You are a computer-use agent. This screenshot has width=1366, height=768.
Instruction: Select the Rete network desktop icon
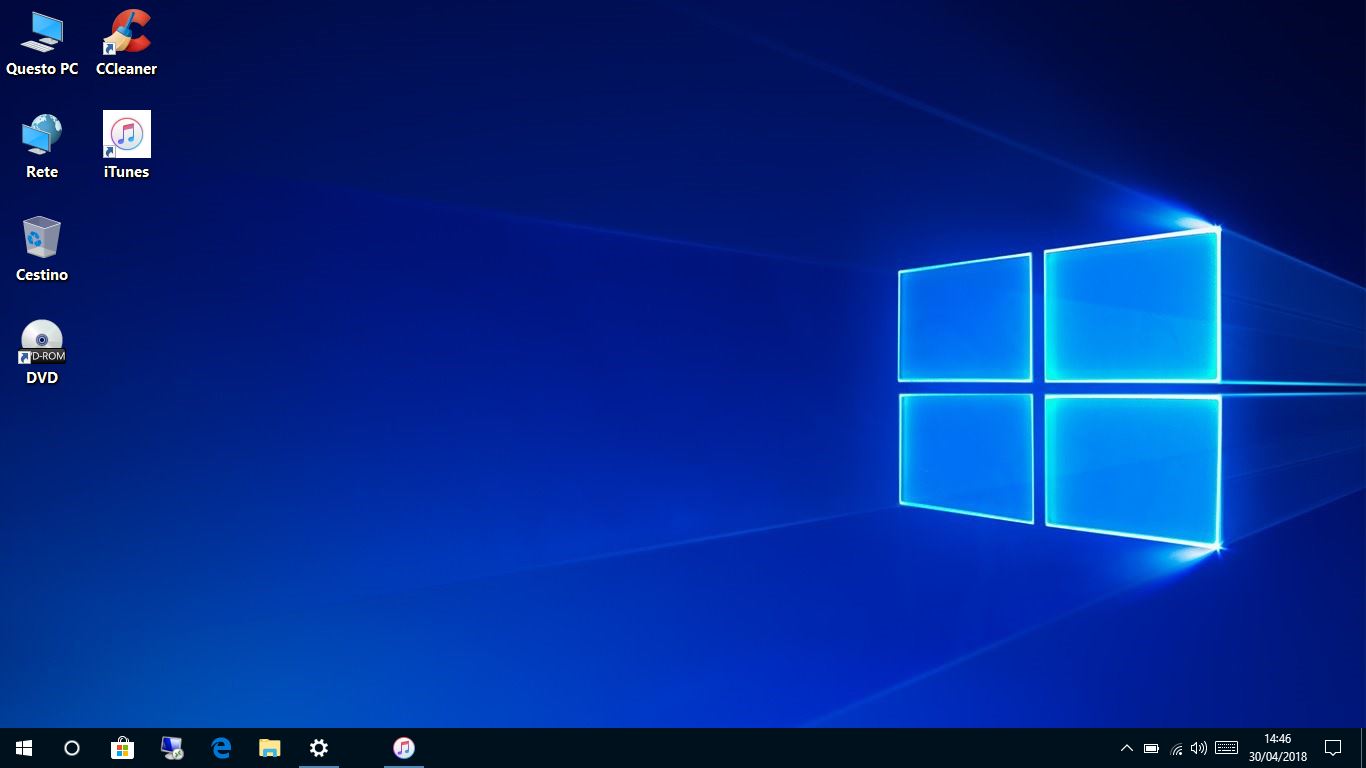[42, 147]
